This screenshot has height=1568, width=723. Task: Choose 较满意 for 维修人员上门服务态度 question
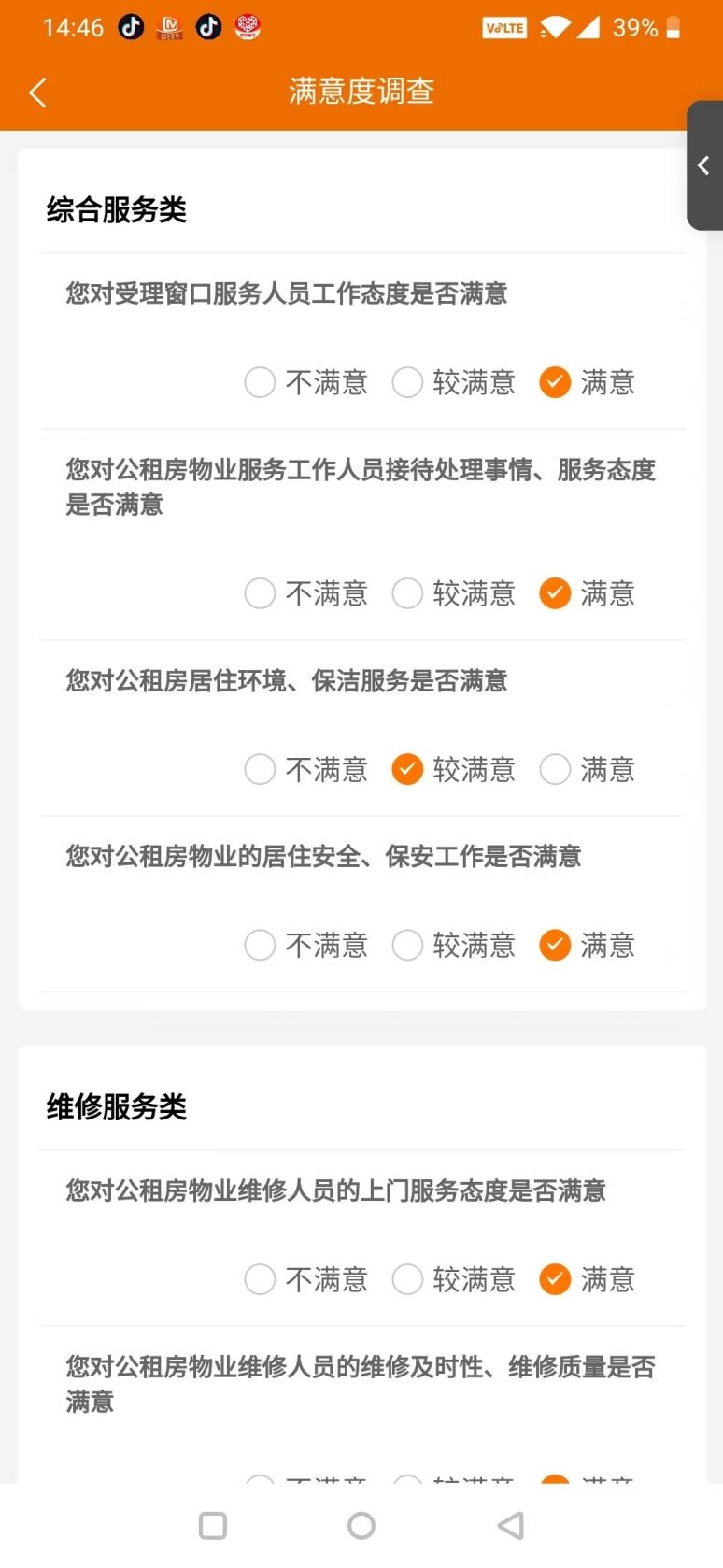pos(407,1279)
